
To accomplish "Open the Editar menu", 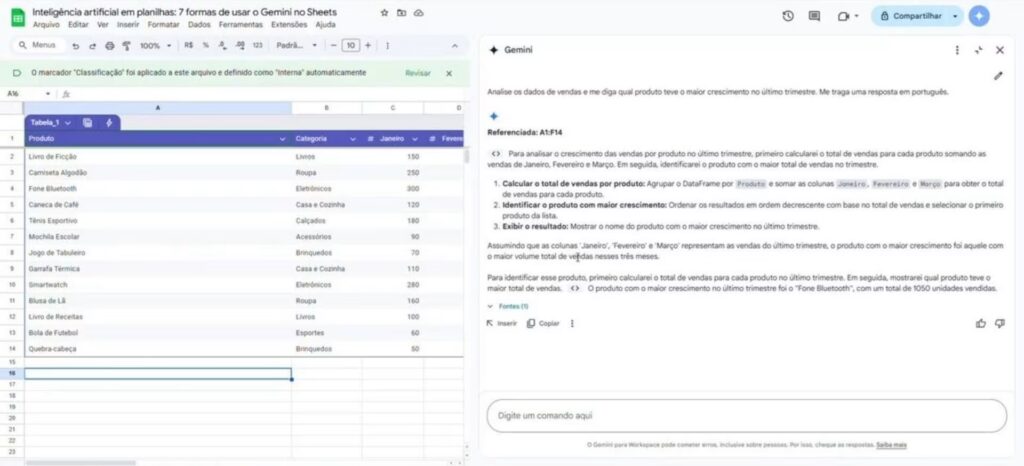I will (x=78, y=25).
